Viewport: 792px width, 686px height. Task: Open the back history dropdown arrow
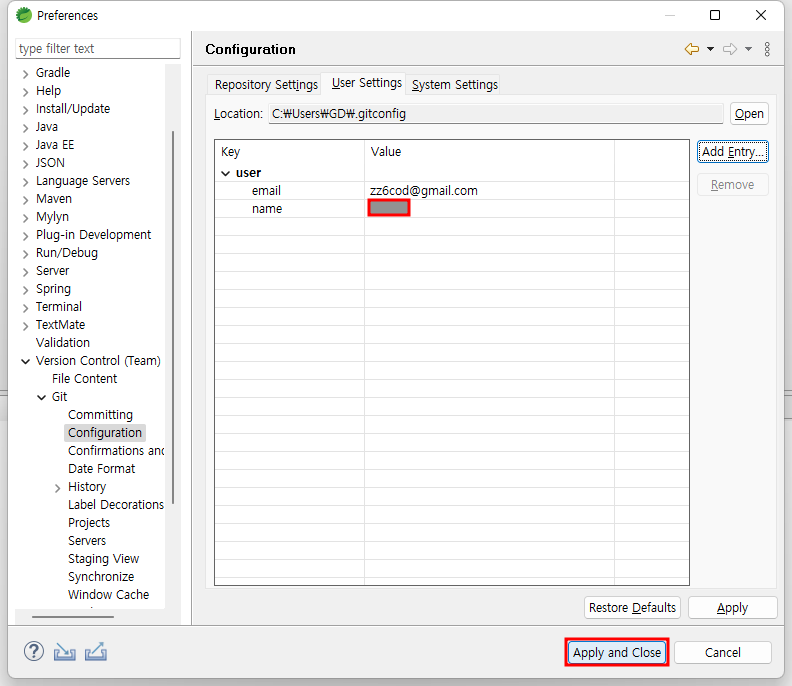(710, 49)
